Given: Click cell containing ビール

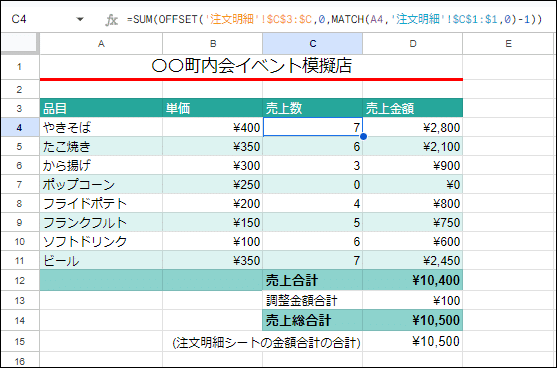Looking at the screenshot, I should [x=101, y=260].
